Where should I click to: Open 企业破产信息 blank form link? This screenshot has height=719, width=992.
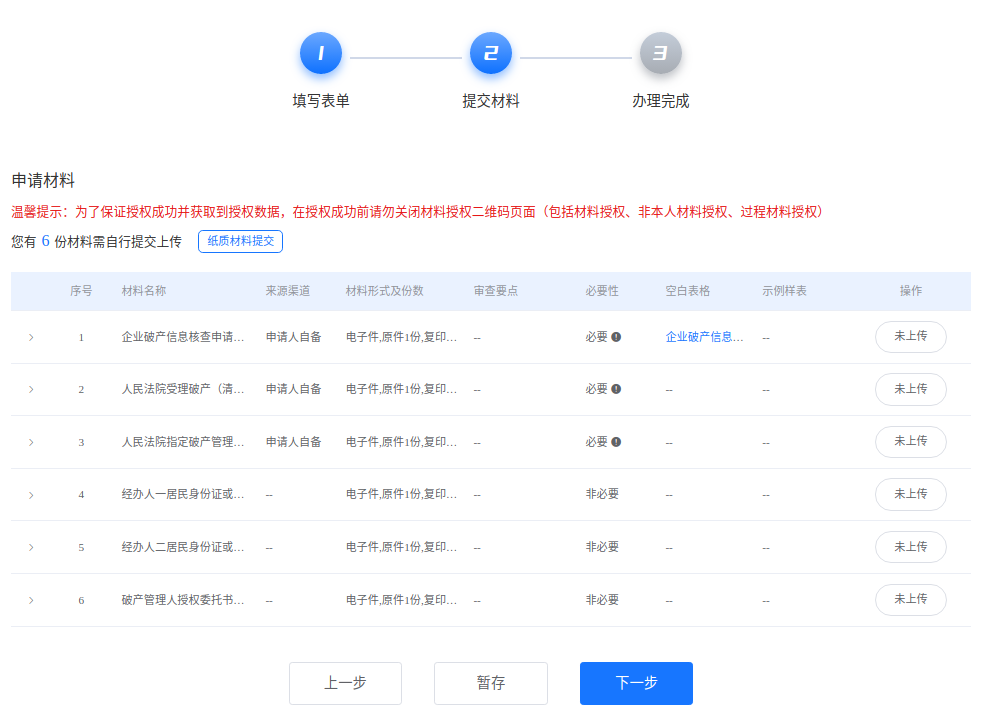click(704, 337)
